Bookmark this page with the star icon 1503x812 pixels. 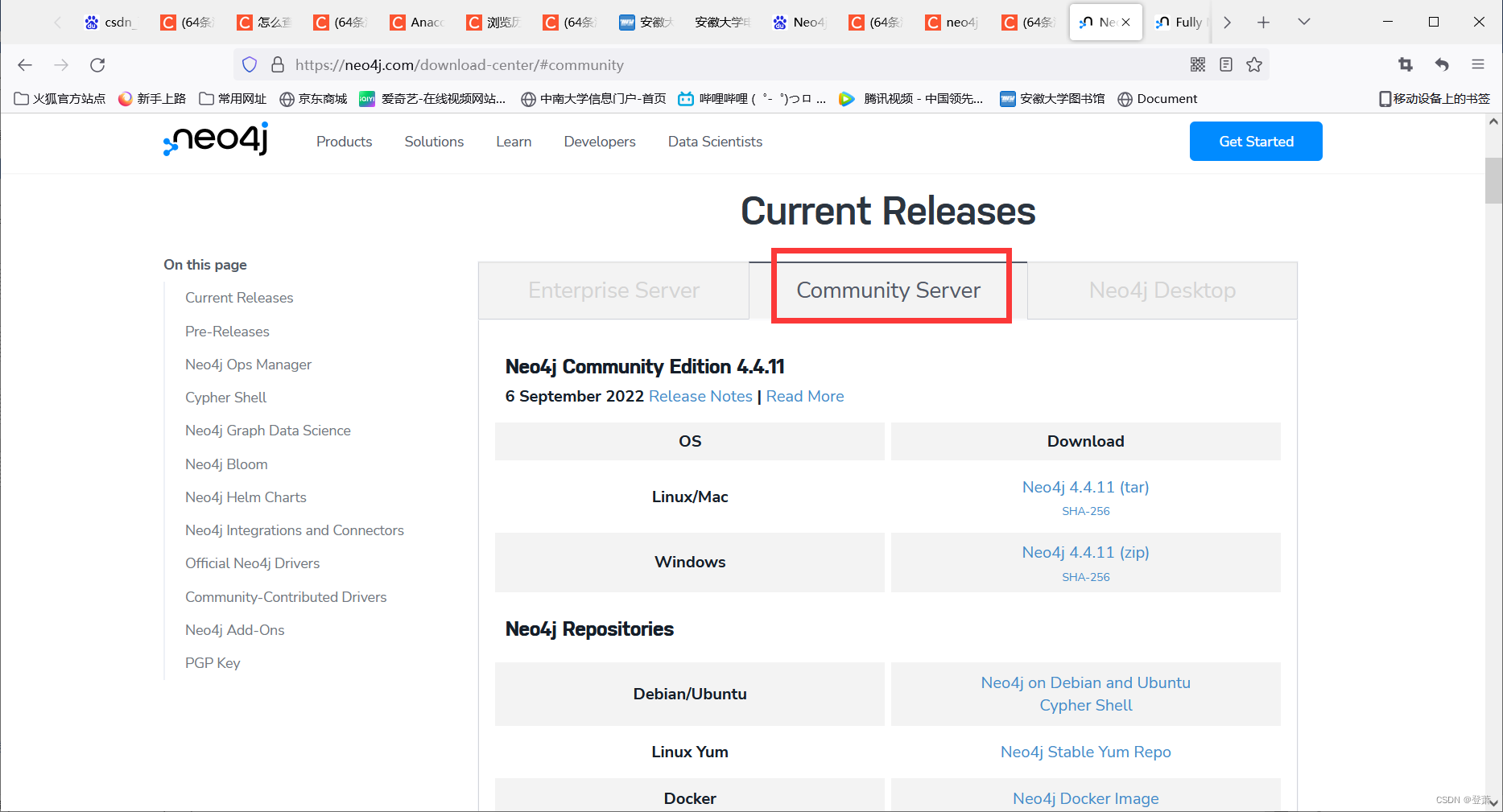pos(1254,65)
